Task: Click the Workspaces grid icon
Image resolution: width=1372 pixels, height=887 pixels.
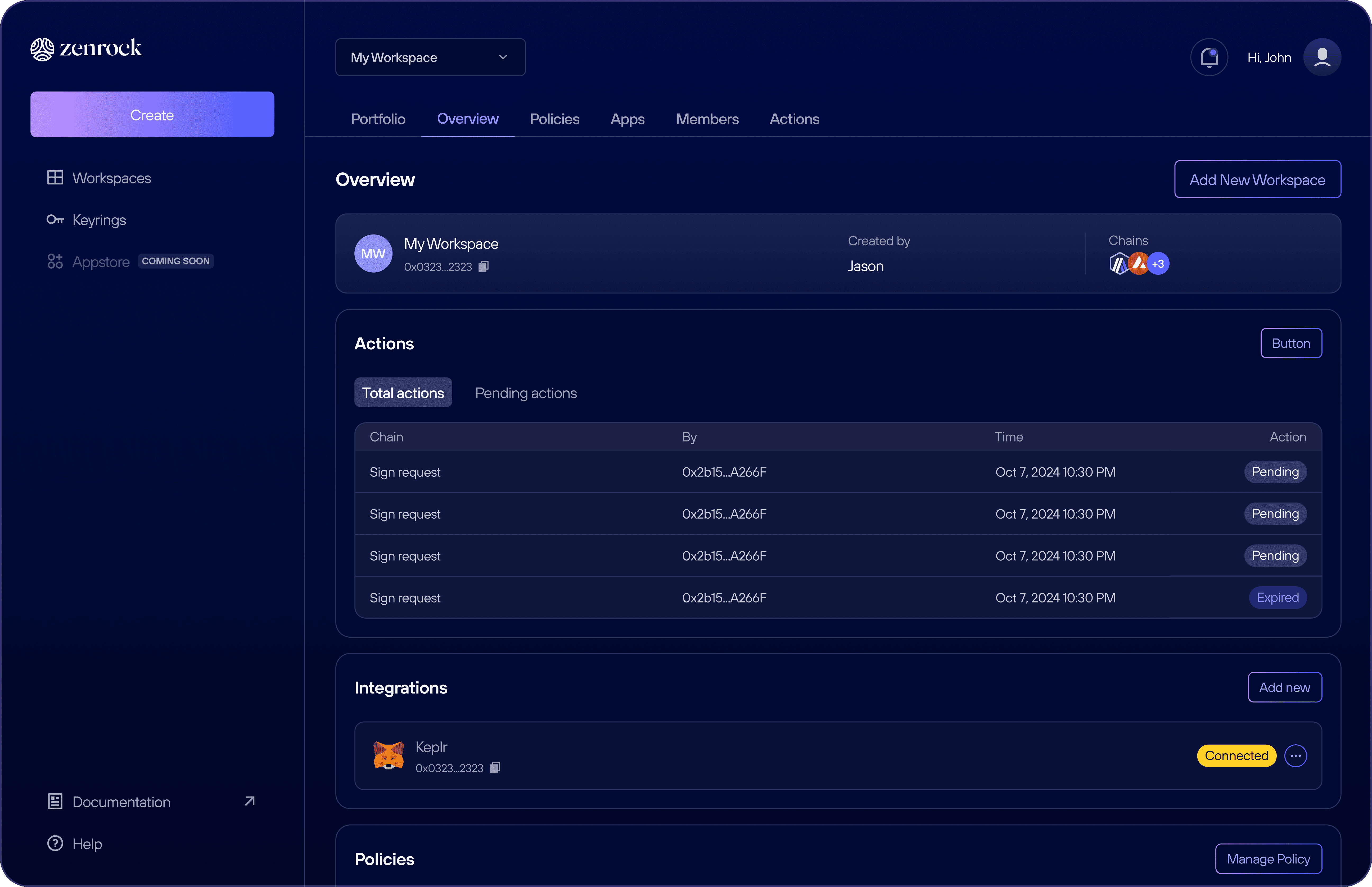Action: pos(55,177)
